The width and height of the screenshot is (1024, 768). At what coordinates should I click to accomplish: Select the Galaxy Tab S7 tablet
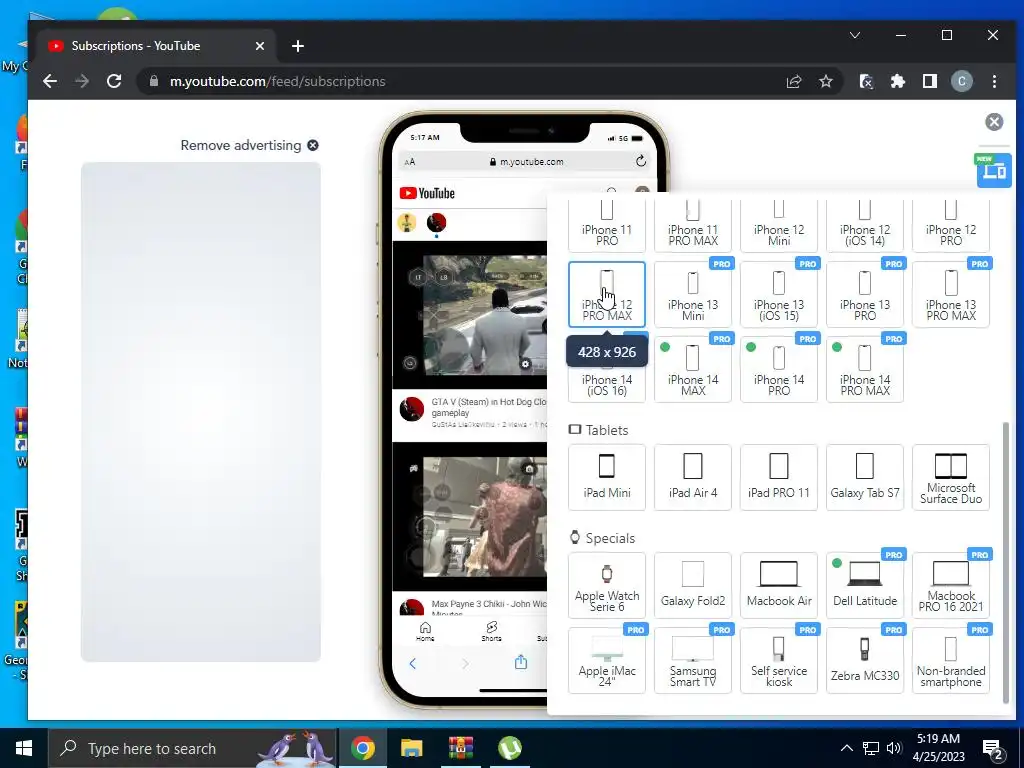[865, 477]
